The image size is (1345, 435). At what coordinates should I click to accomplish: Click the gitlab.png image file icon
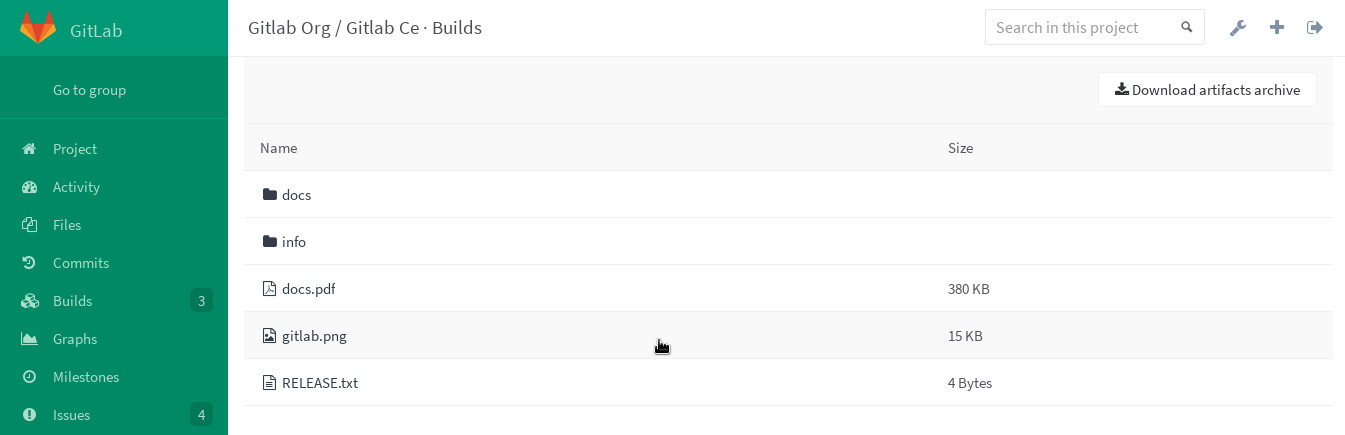tap(269, 336)
